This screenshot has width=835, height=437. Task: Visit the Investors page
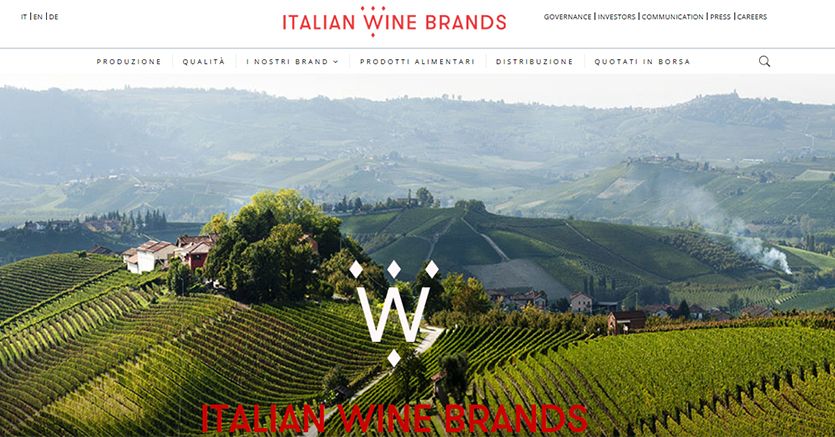coord(617,17)
